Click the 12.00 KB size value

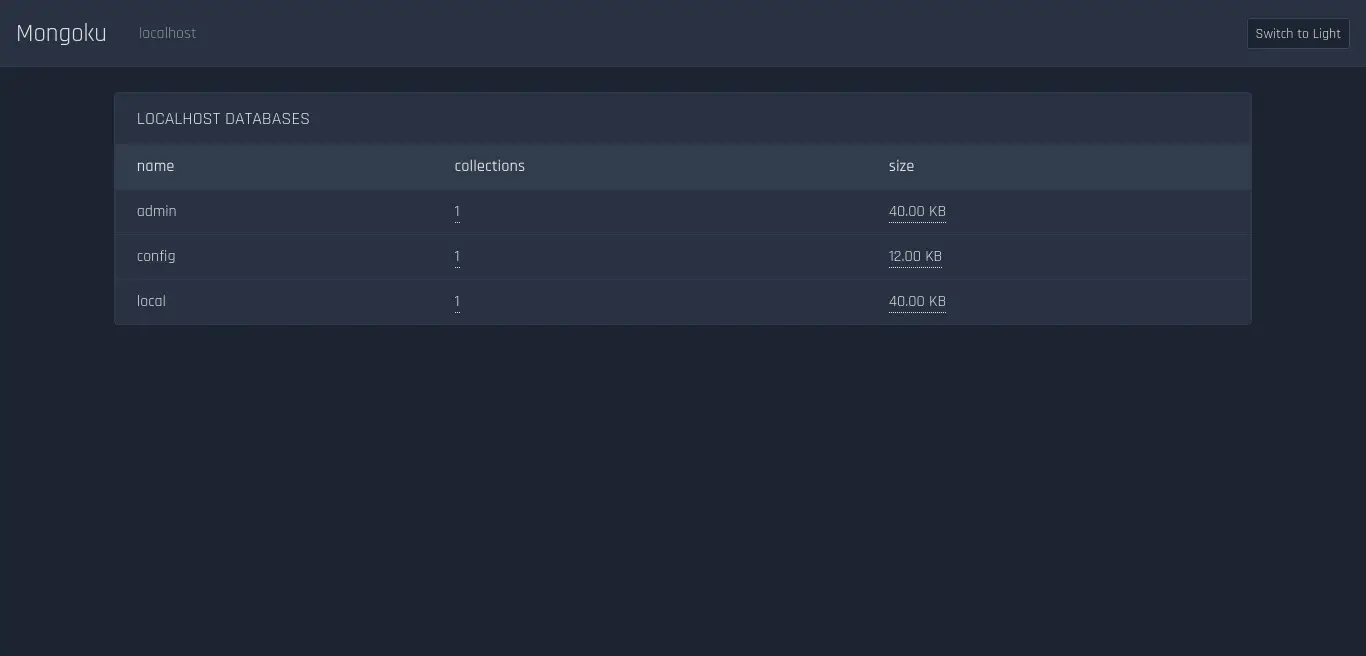click(915, 256)
